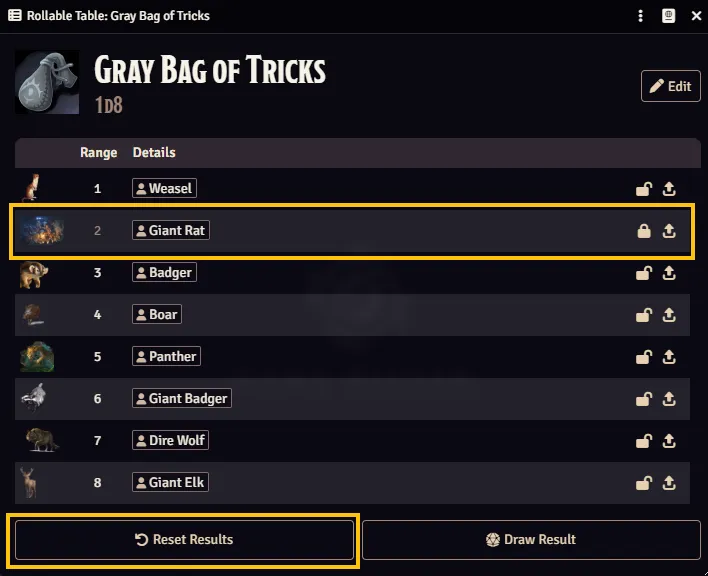Open the three-dot window options menu
Screen dimensions: 708x576
pyautogui.click(x=640, y=16)
